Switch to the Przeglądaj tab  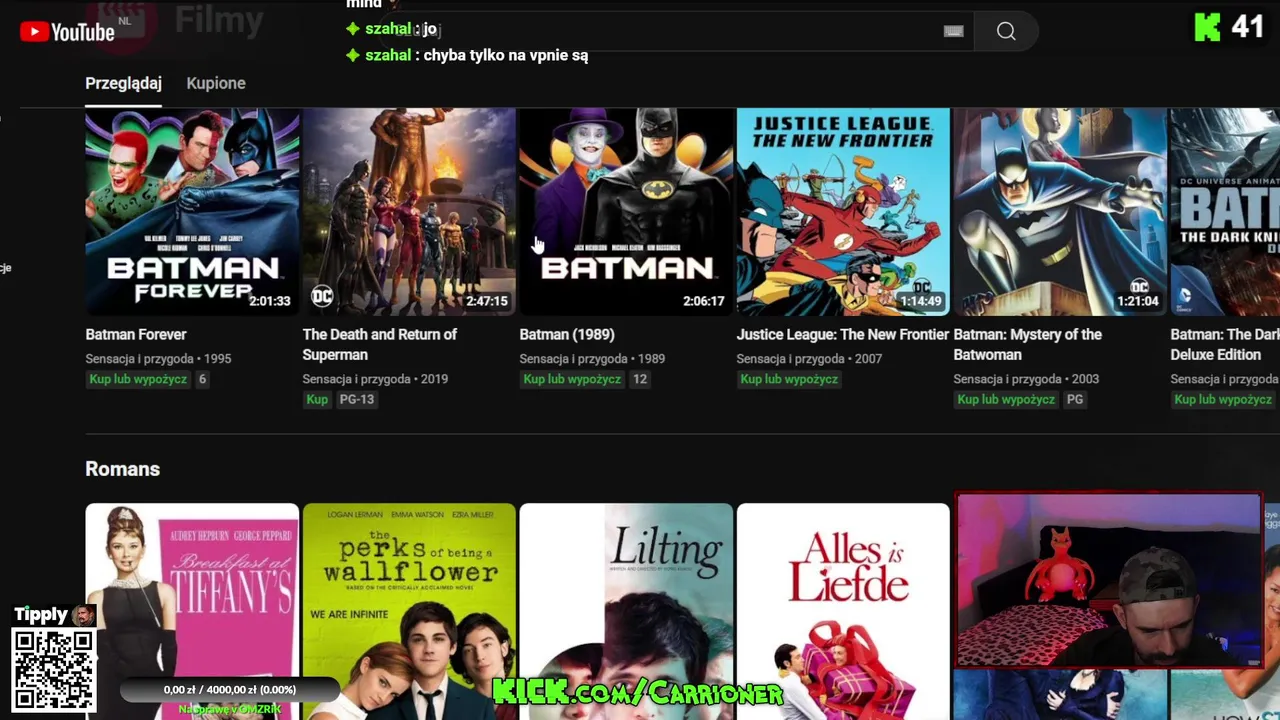click(123, 83)
